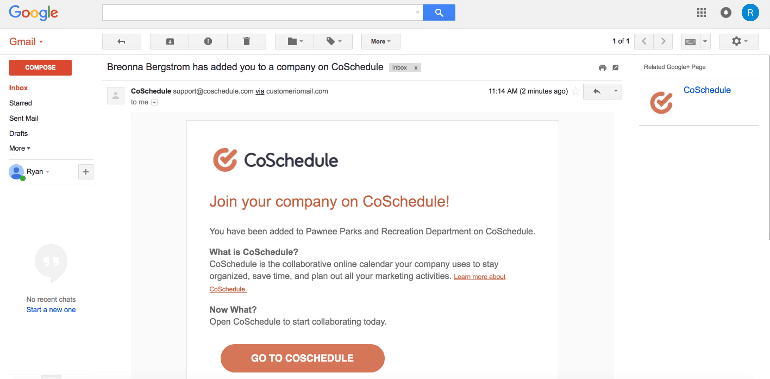Report spam using the exclamation icon
The height and width of the screenshot is (379, 770).
point(208,42)
